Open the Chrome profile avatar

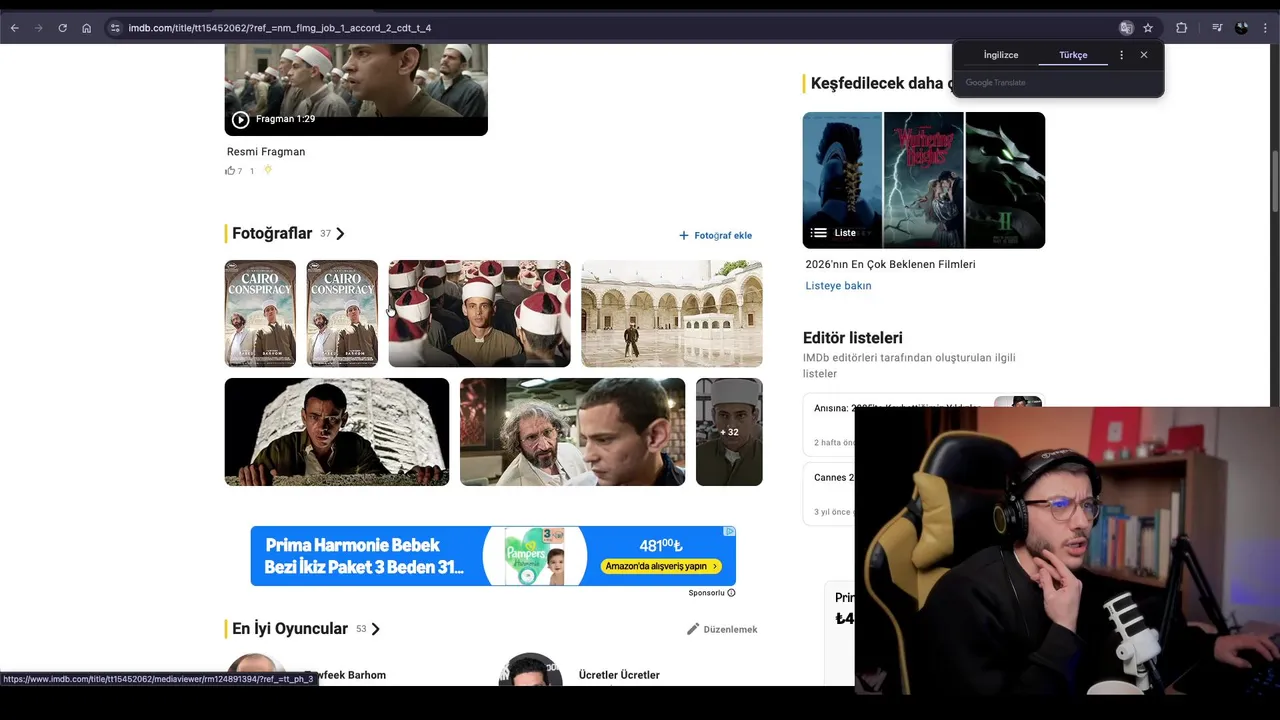(x=1241, y=28)
